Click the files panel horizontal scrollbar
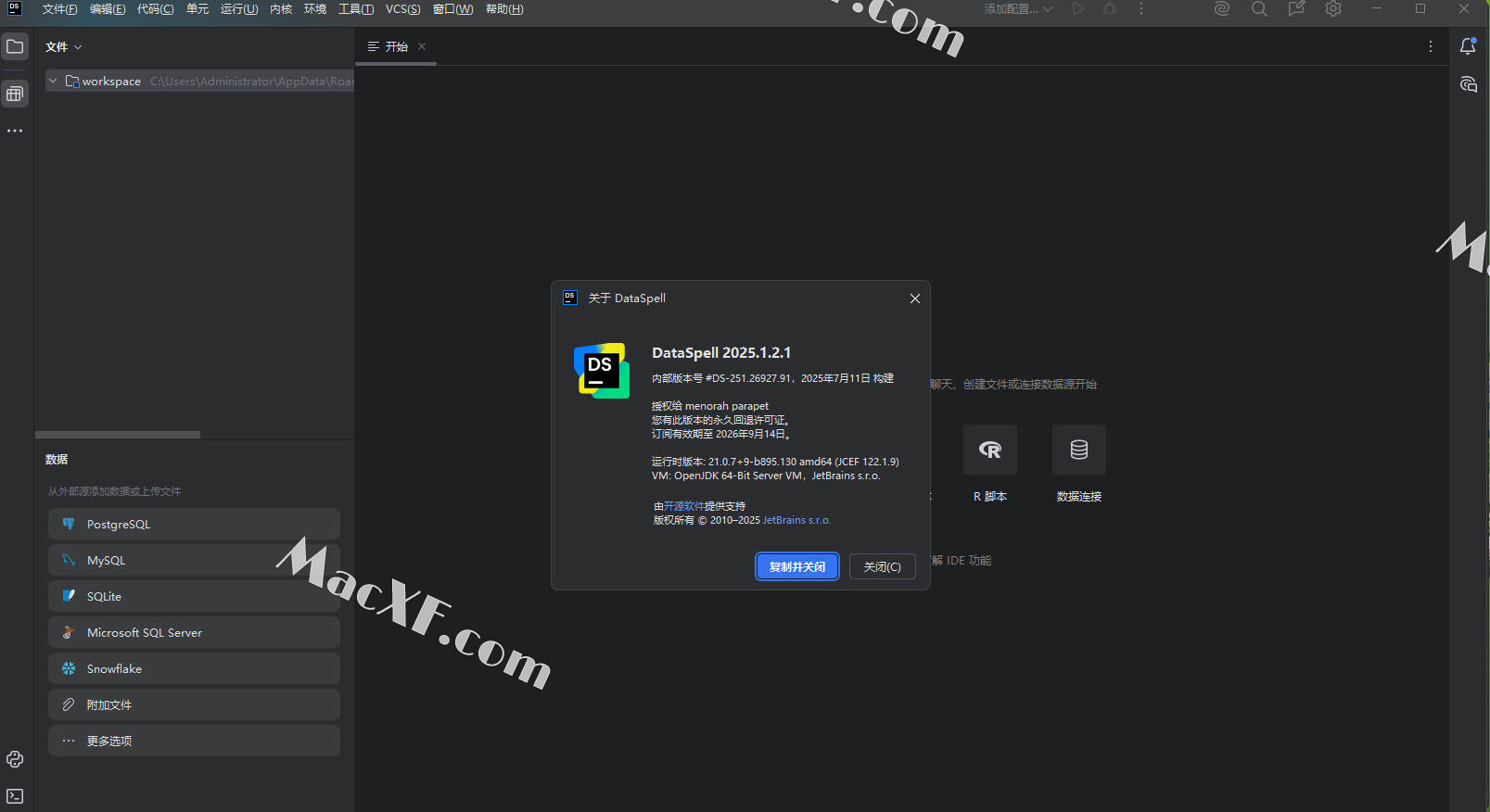This screenshot has height=812, width=1490. [x=118, y=435]
